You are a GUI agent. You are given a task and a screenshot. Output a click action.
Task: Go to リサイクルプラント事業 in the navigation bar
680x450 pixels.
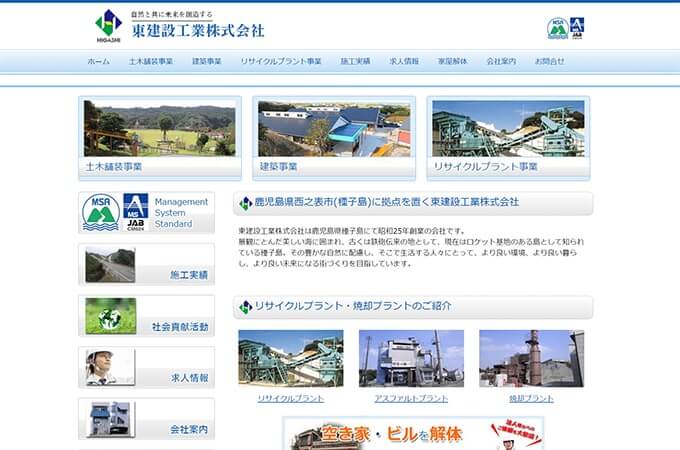pyautogui.click(x=281, y=61)
